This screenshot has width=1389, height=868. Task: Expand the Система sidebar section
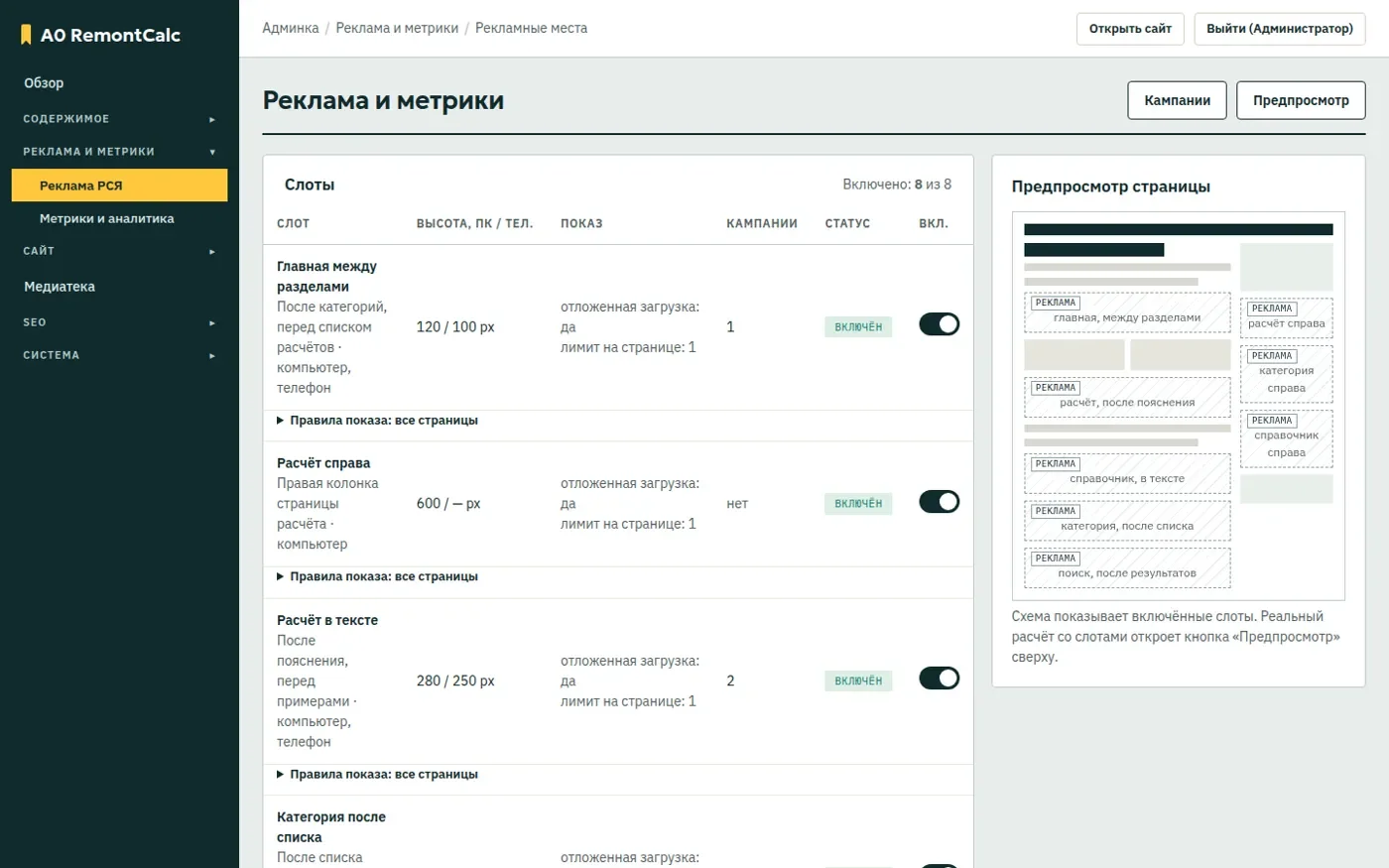pos(119,355)
